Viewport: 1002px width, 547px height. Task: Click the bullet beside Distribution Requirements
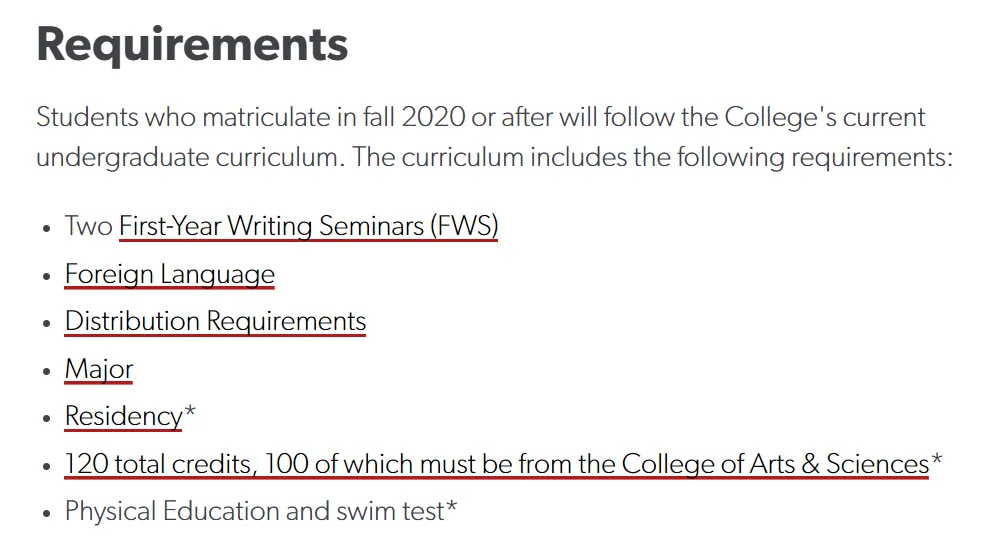[x=46, y=323]
